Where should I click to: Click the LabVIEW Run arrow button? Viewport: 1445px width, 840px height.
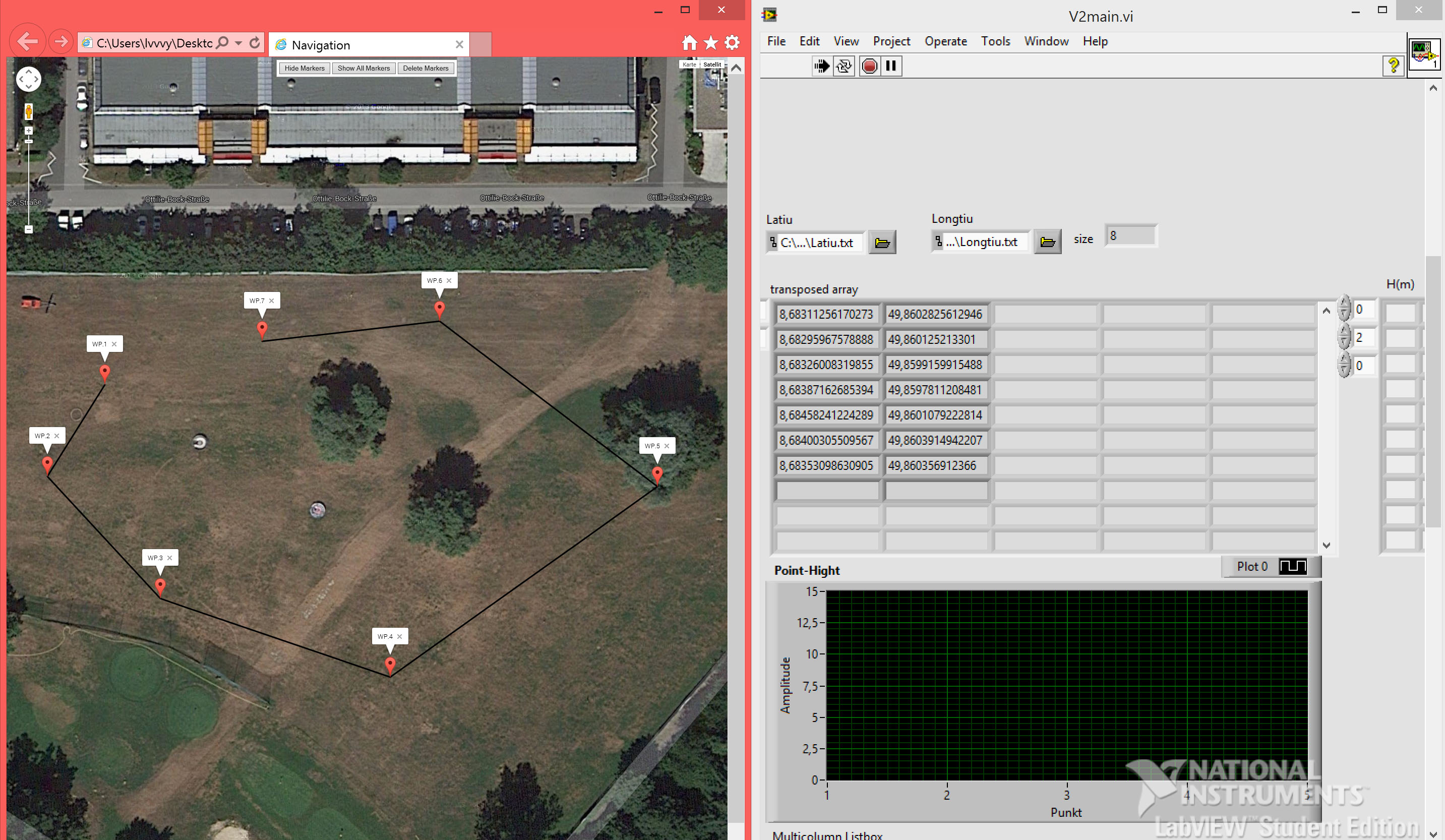click(821, 66)
